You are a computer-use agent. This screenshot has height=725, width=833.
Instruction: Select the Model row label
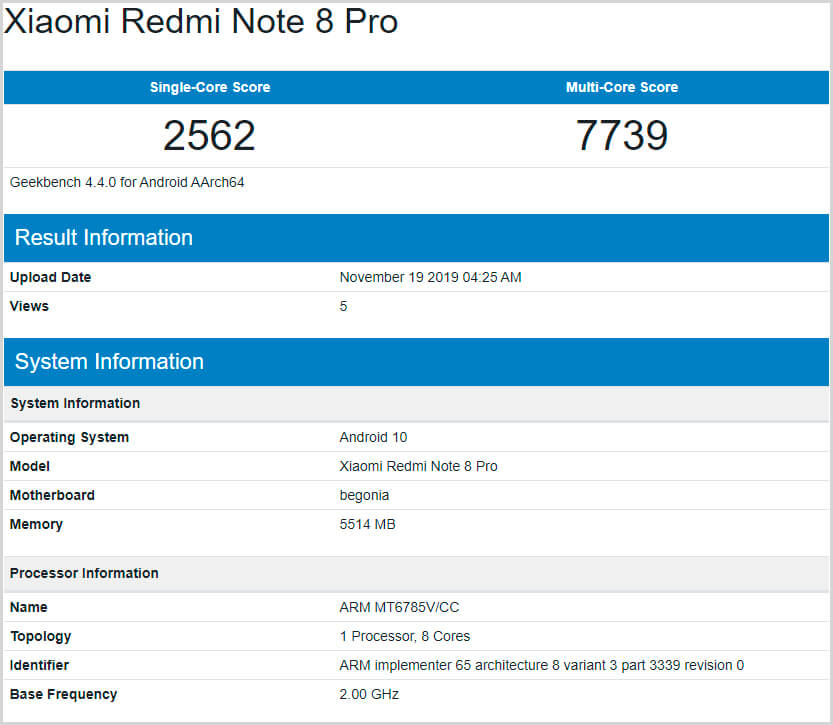tap(30, 466)
